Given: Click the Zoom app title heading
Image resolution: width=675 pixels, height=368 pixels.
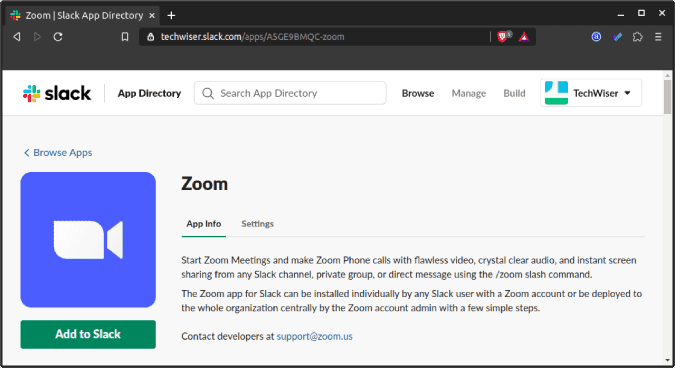Looking at the screenshot, I should coord(204,184).
